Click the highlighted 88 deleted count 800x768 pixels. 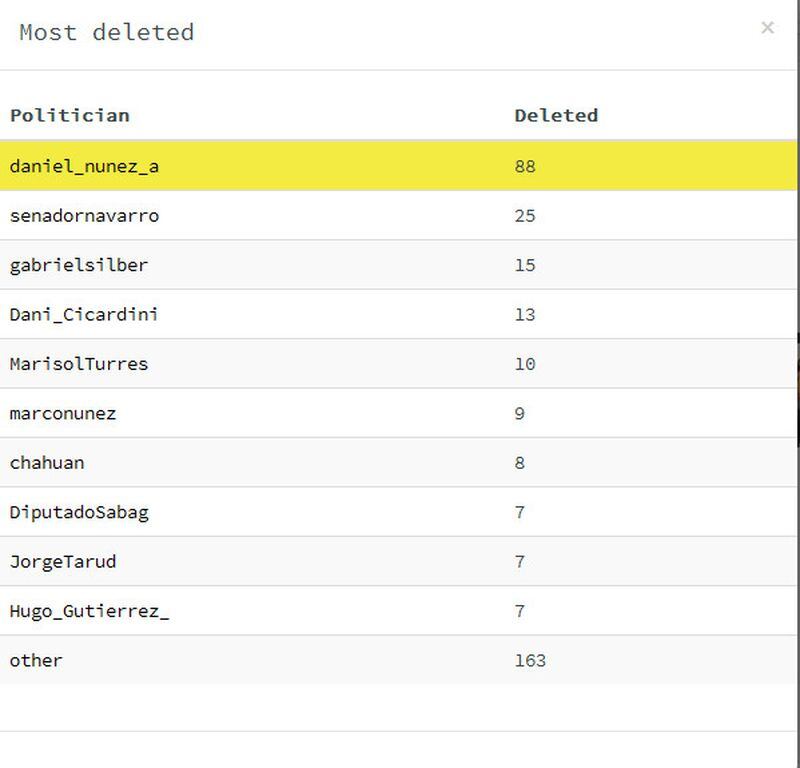(x=525, y=166)
